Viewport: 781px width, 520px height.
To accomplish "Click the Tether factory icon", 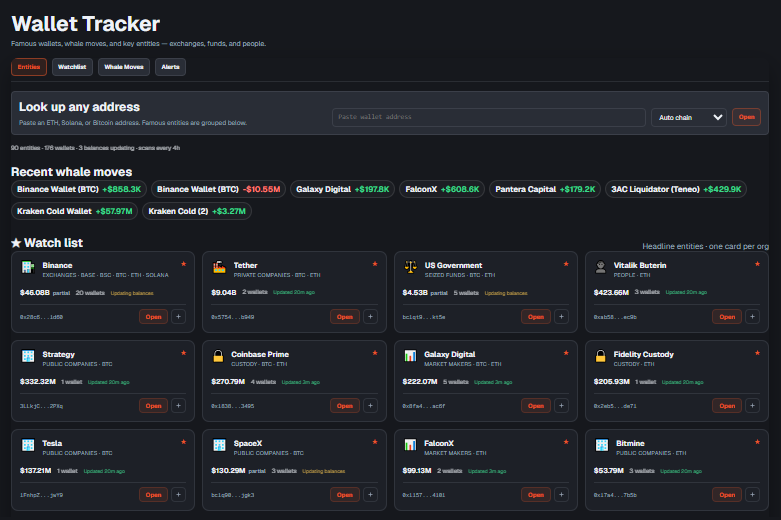I will pyautogui.click(x=219, y=267).
